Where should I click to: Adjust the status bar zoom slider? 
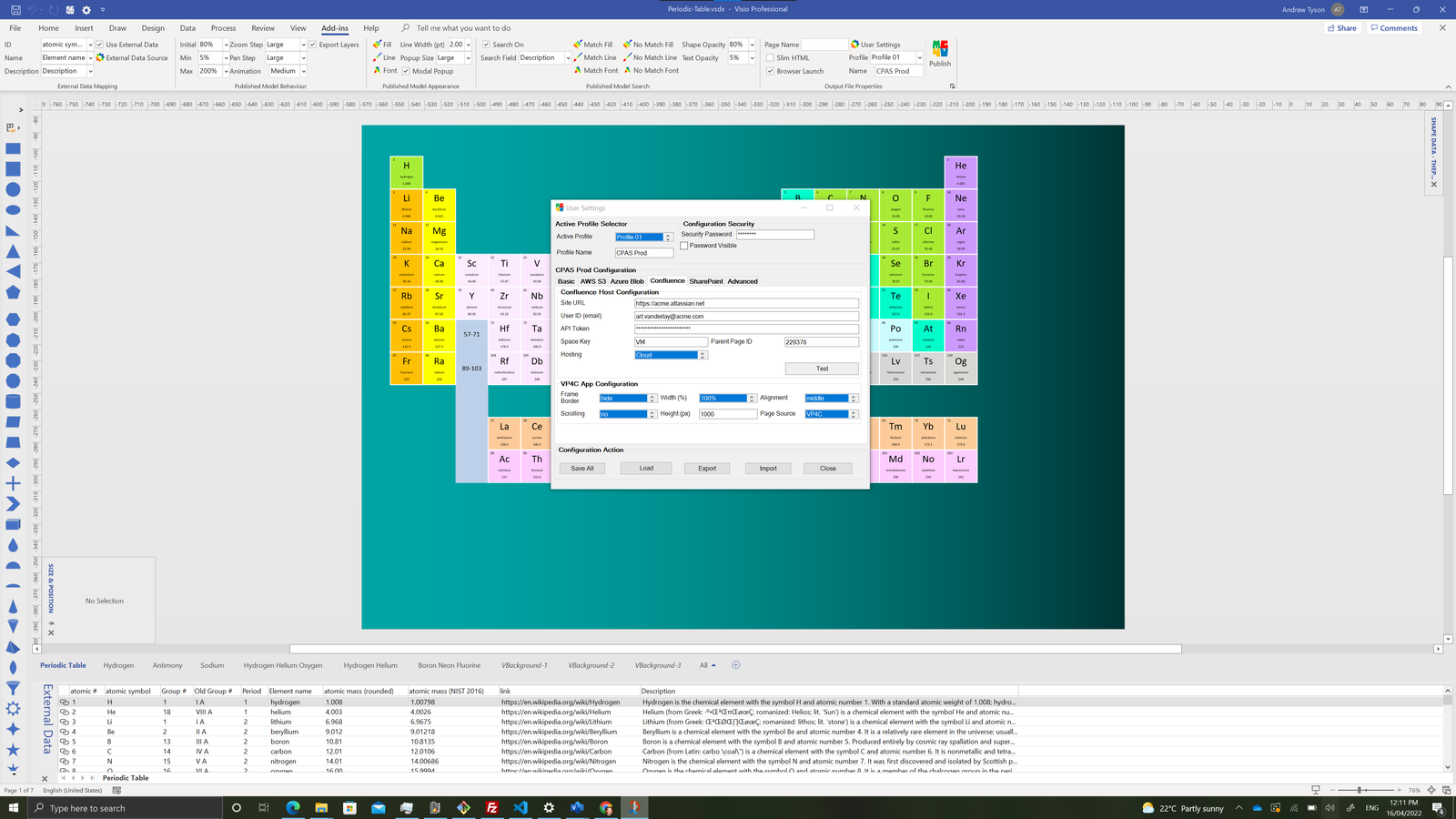pyautogui.click(x=1360, y=790)
